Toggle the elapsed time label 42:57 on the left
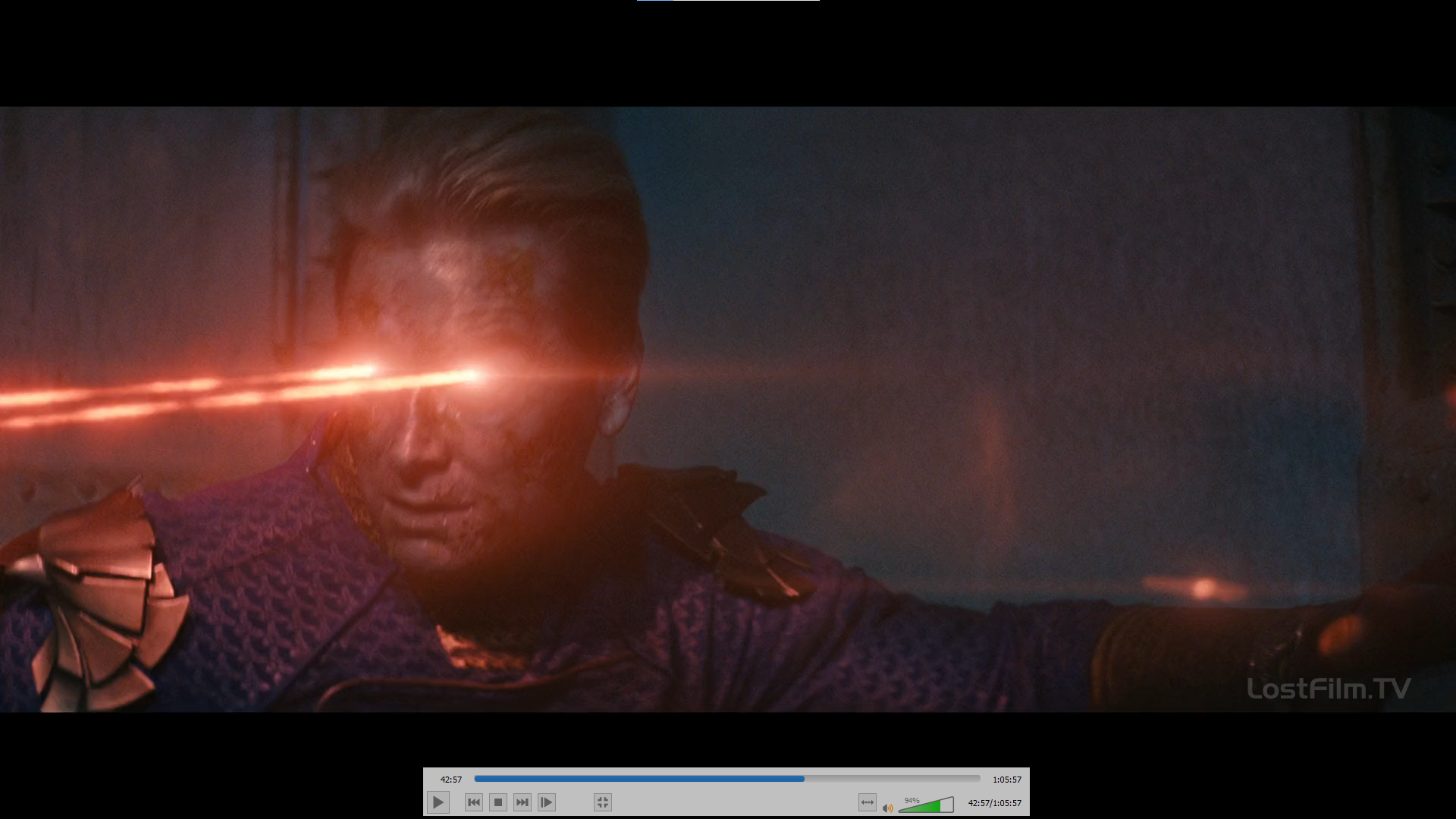This screenshot has width=1456, height=819. (x=451, y=780)
